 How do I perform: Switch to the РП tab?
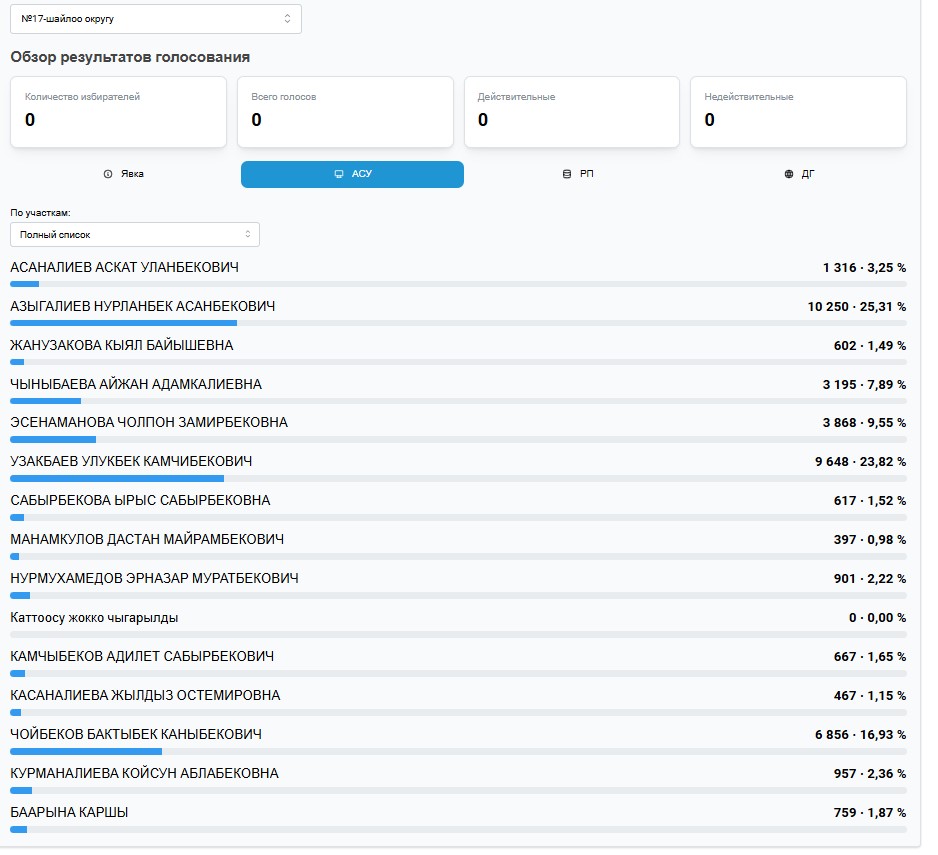586,174
